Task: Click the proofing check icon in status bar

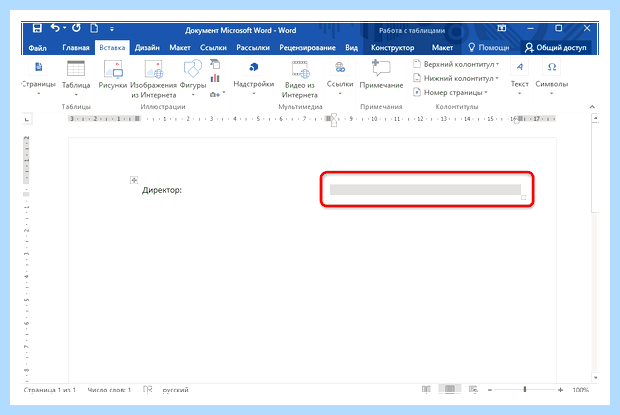Action: [147, 389]
